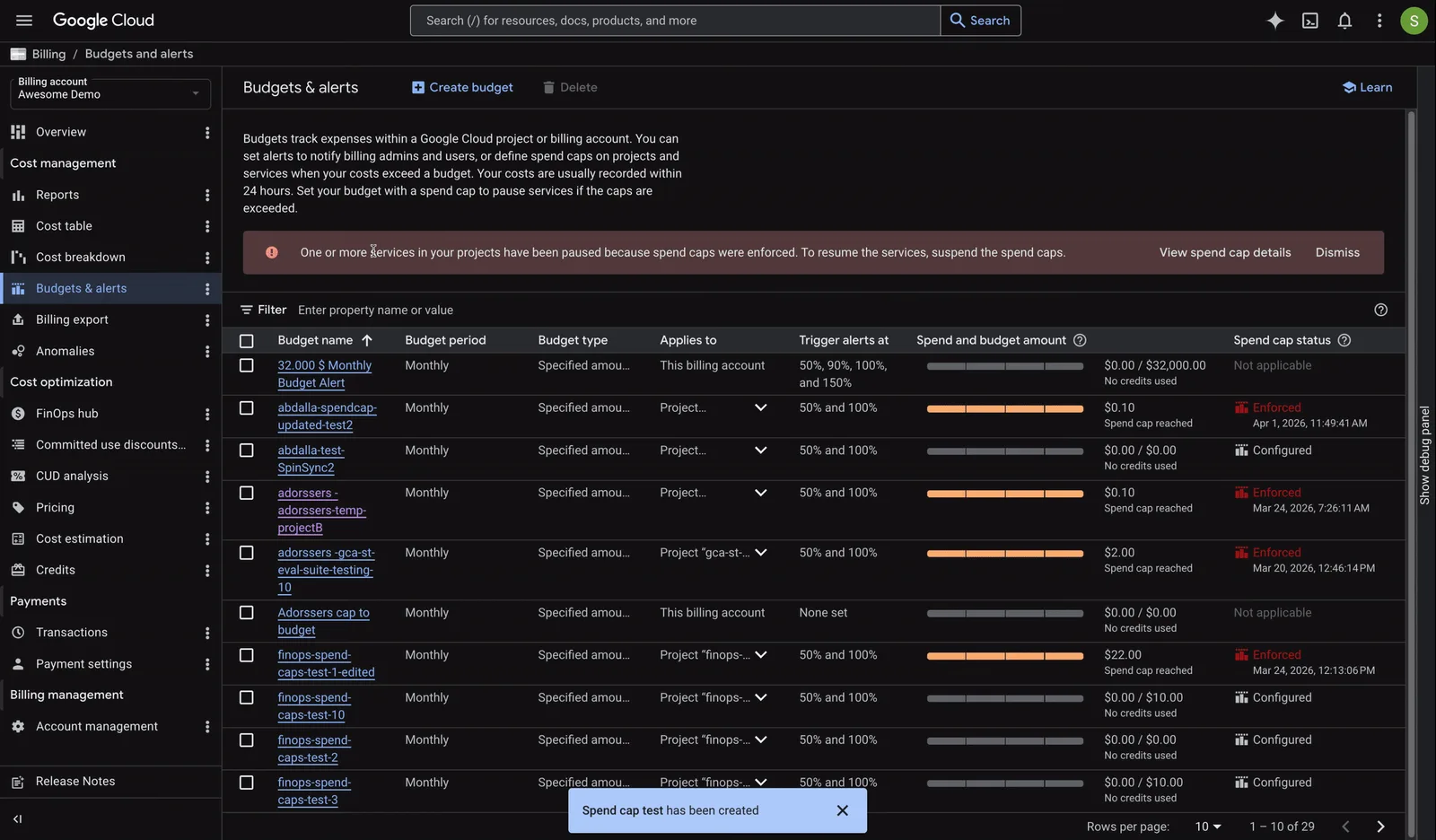This screenshot has height=840, width=1436.
Task: Expand Applies to for finops-spend-caps-test-1-edited
Action: [x=760, y=655]
